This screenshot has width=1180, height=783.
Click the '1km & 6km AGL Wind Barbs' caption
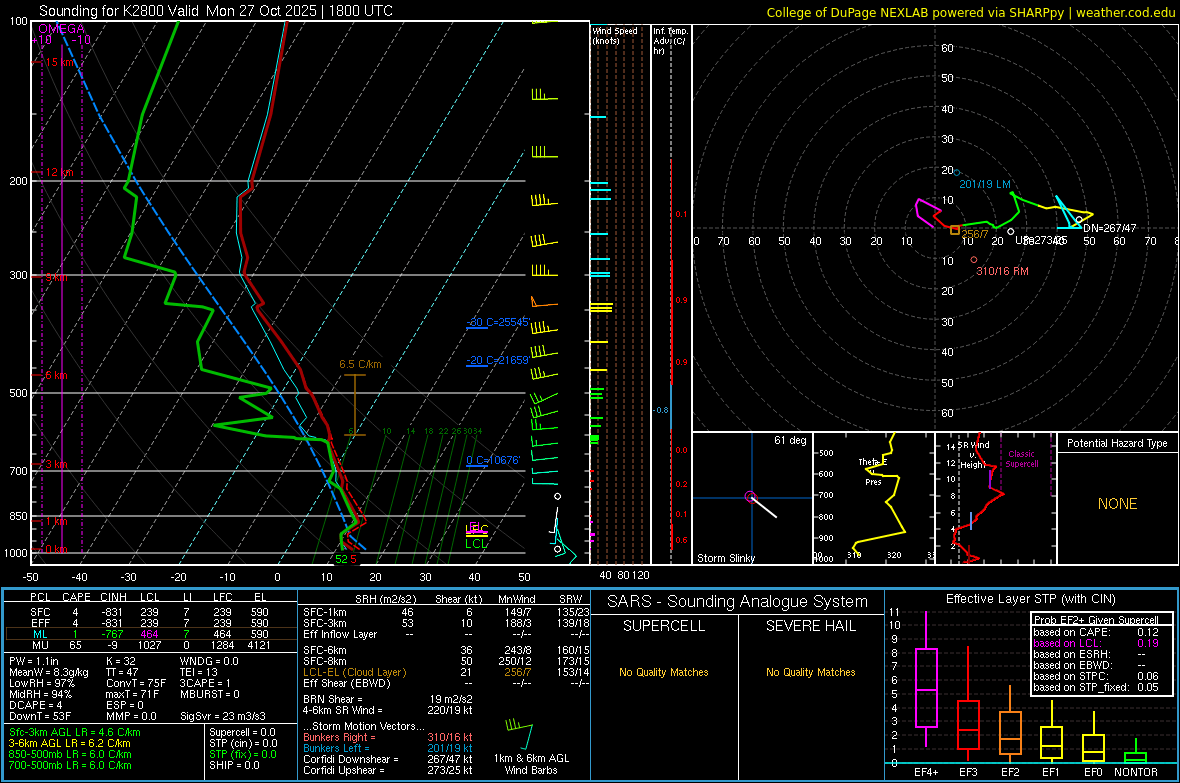pyautogui.click(x=531, y=764)
